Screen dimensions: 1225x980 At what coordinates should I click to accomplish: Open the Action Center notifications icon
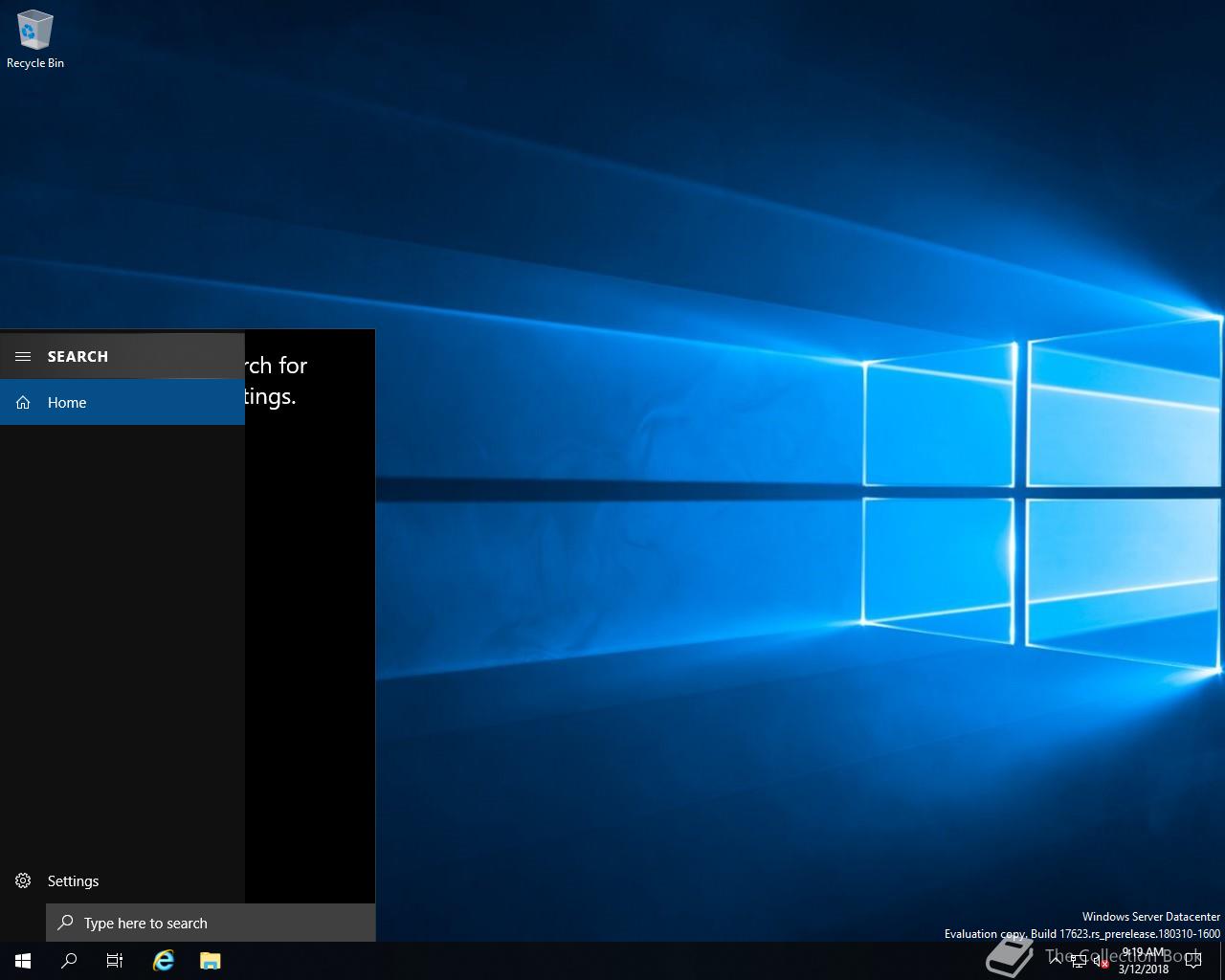(x=1193, y=961)
